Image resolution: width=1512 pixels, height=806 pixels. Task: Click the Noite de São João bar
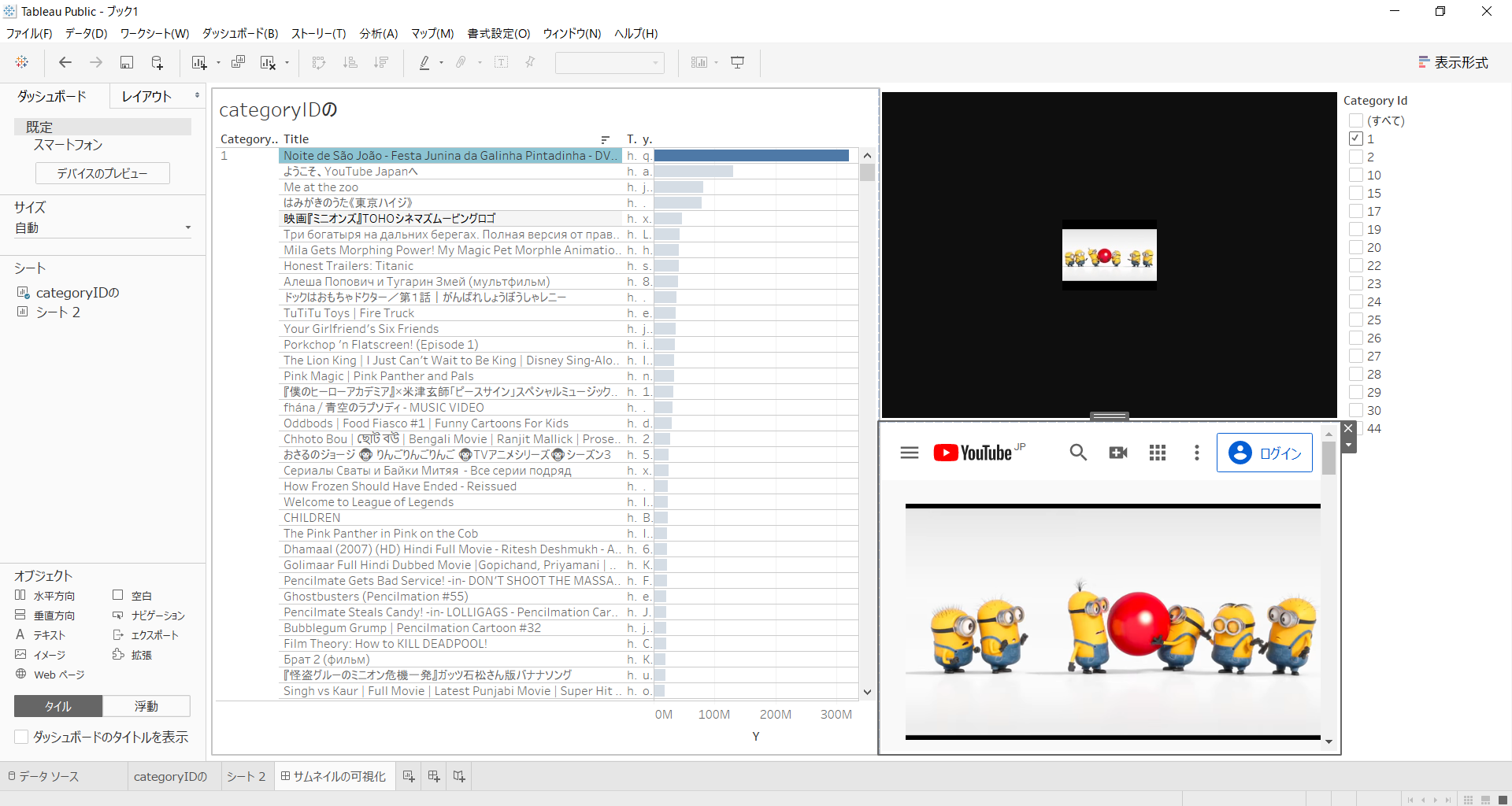(x=751, y=155)
